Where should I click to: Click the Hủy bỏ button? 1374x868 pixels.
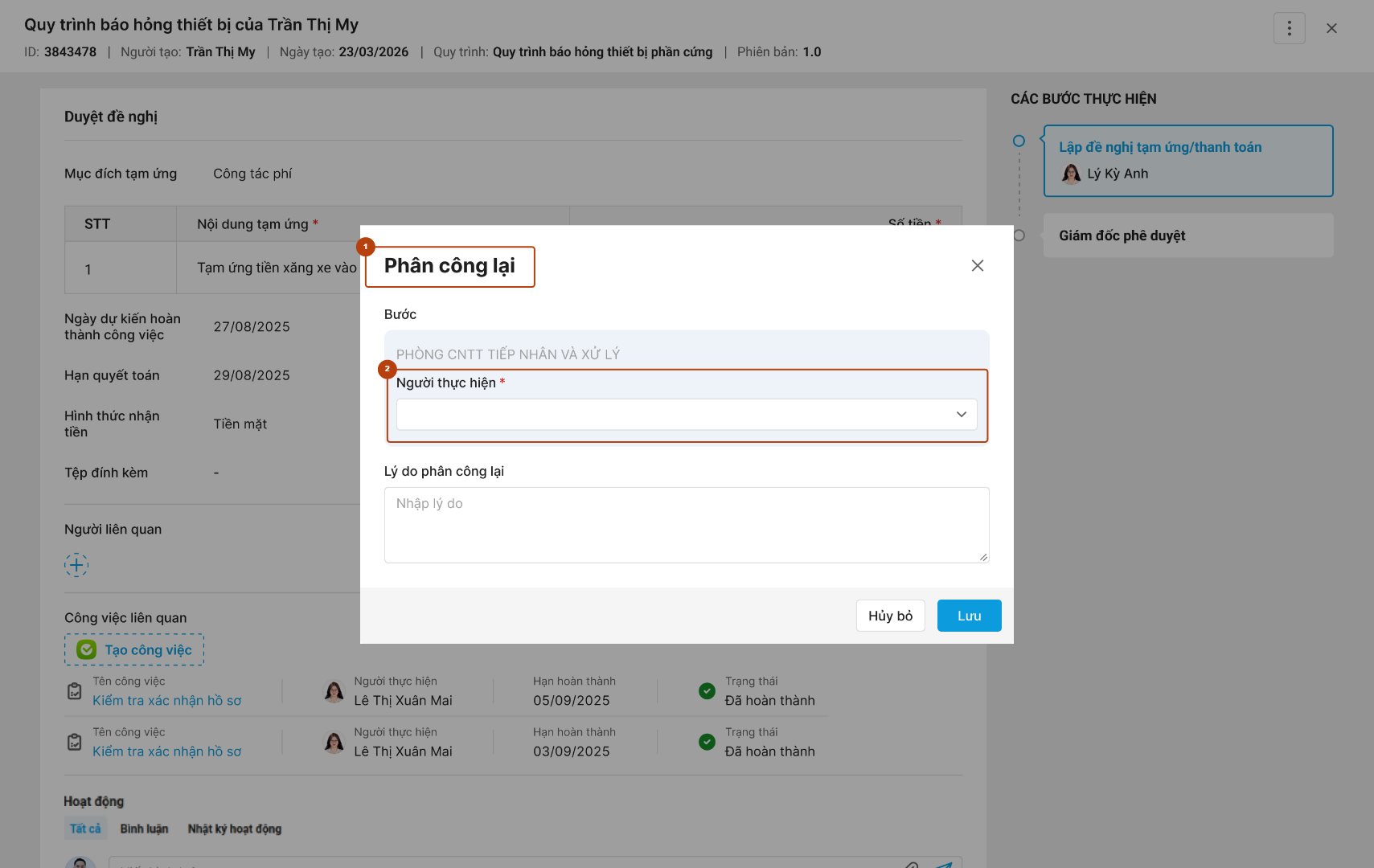click(890, 616)
